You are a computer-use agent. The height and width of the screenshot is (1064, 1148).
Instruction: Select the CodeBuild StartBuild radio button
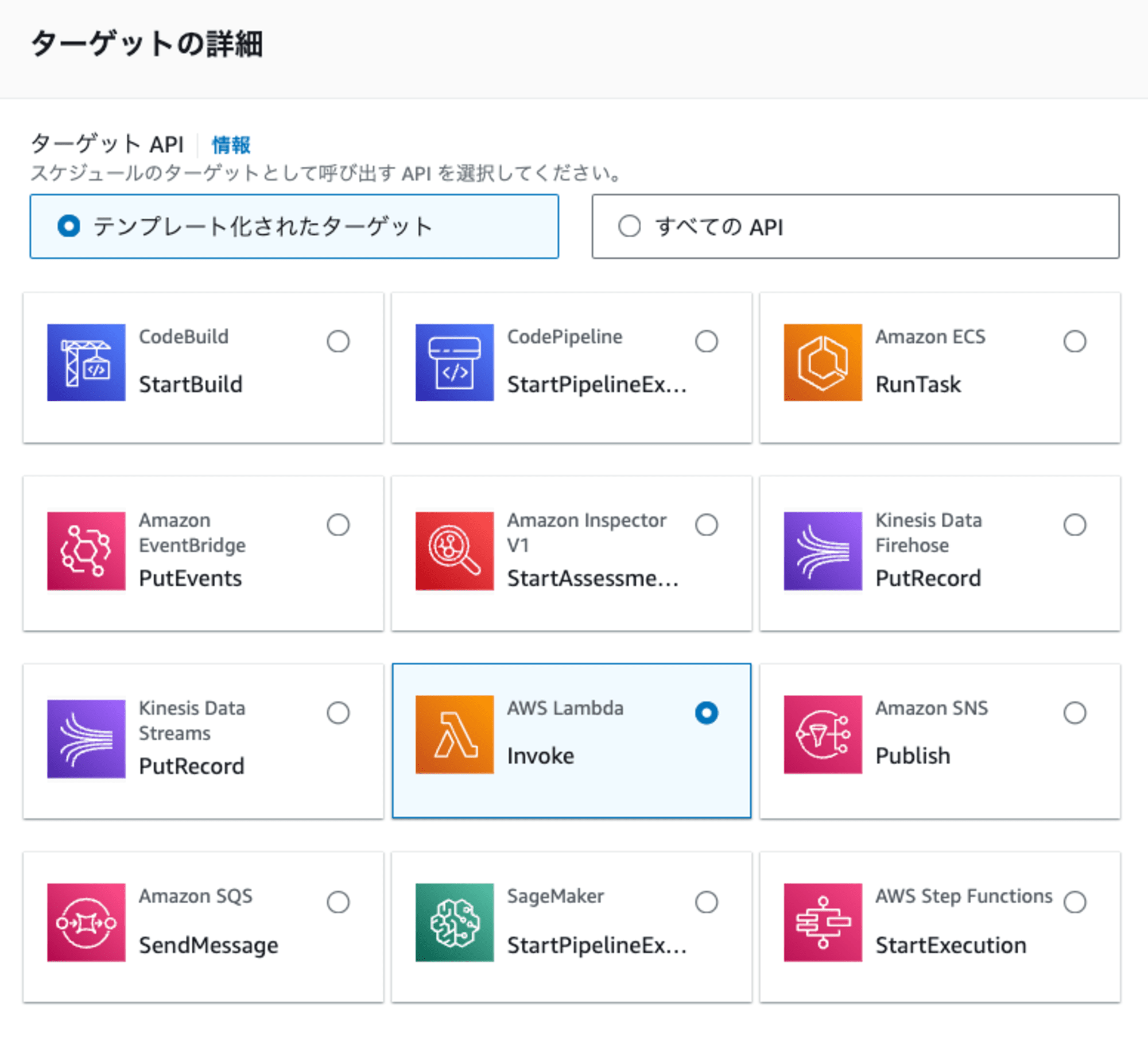[338, 342]
